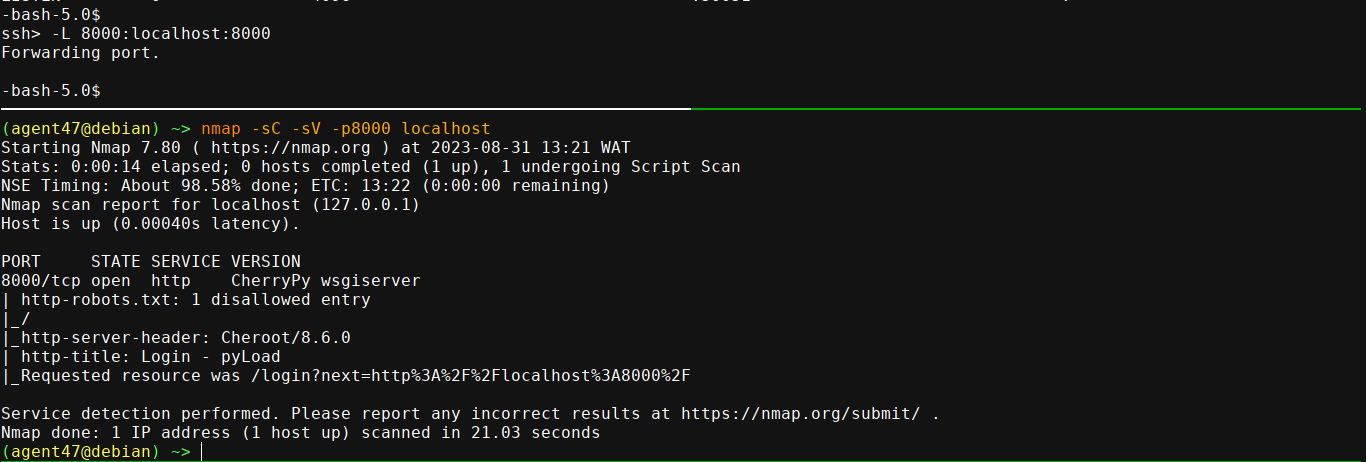The height and width of the screenshot is (462, 1366).
Task: Click the nmap -sC -sV -p8000 command
Action: (345, 128)
